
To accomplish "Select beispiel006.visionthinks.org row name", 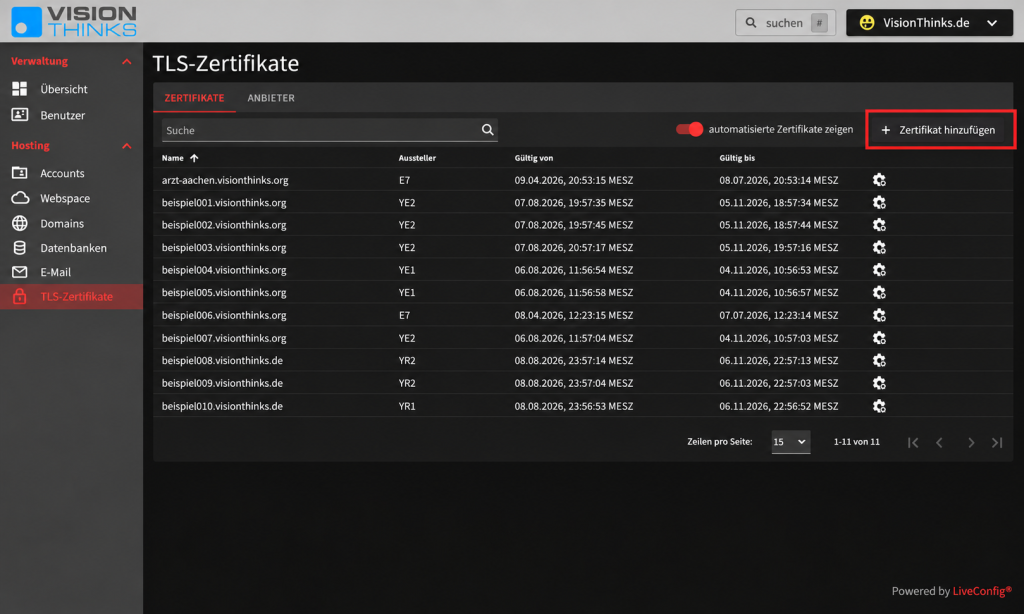I will point(224,315).
